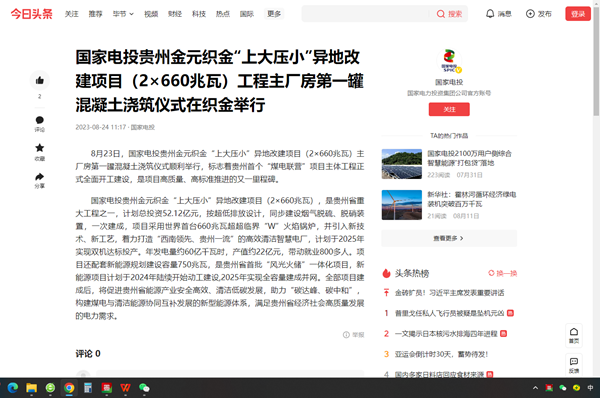Open Google Chrome from taskbar

point(69,388)
